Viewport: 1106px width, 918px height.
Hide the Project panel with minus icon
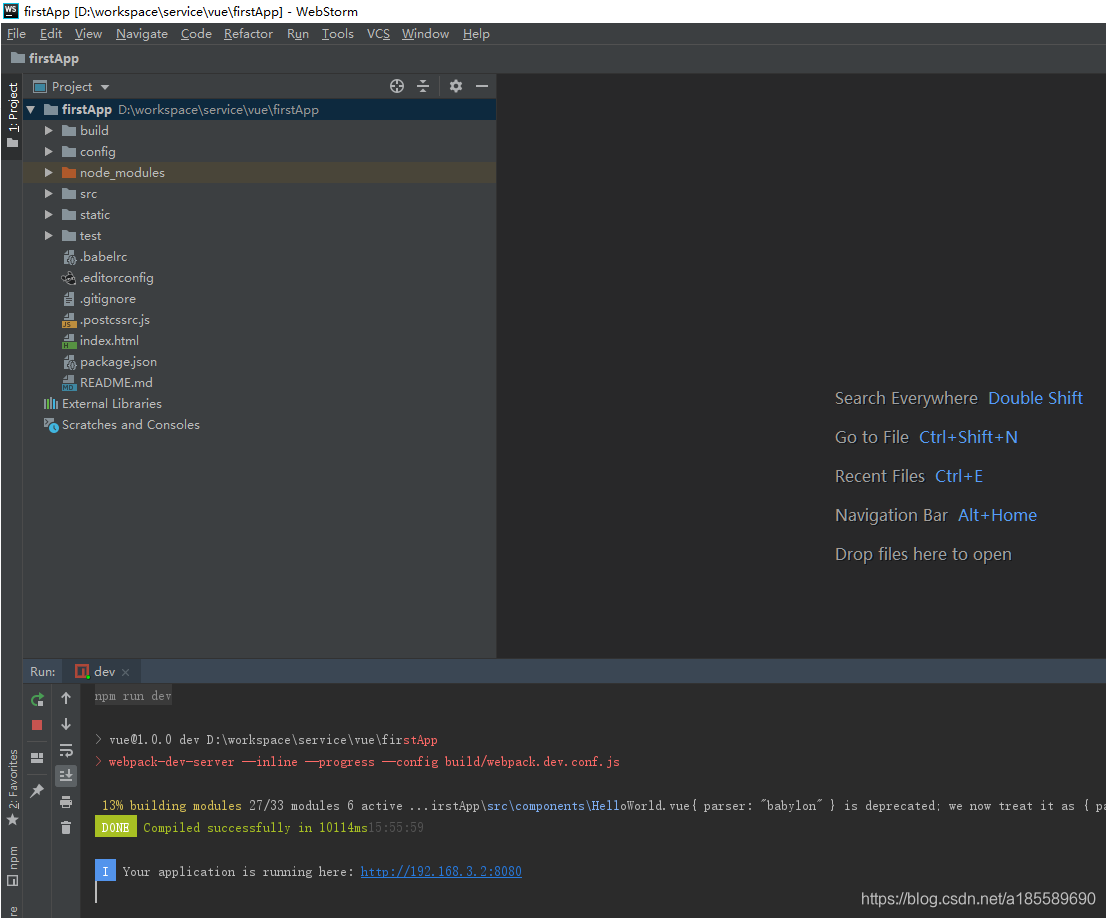[x=482, y=86]
